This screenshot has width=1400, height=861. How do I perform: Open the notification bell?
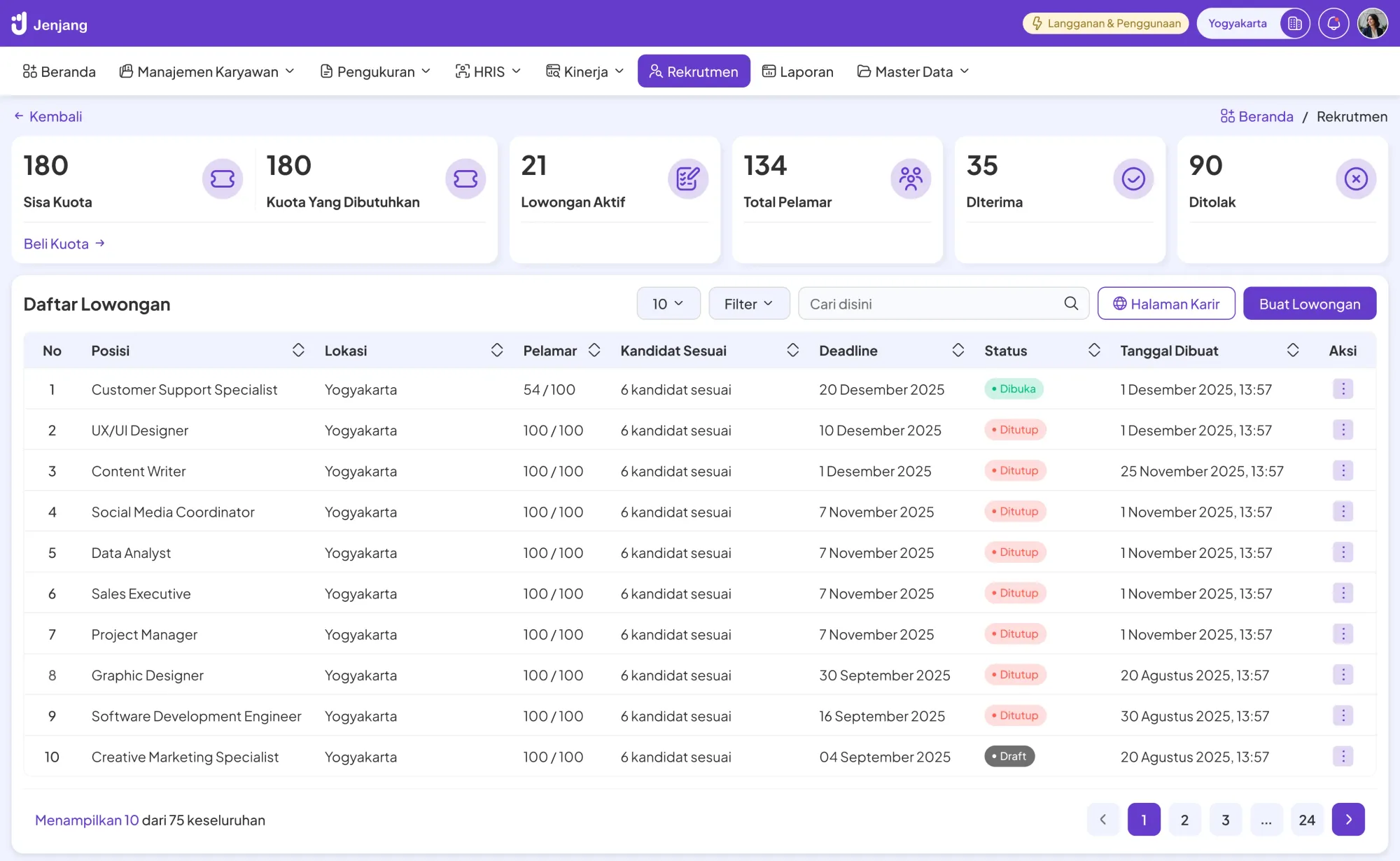click(1334, 23)
